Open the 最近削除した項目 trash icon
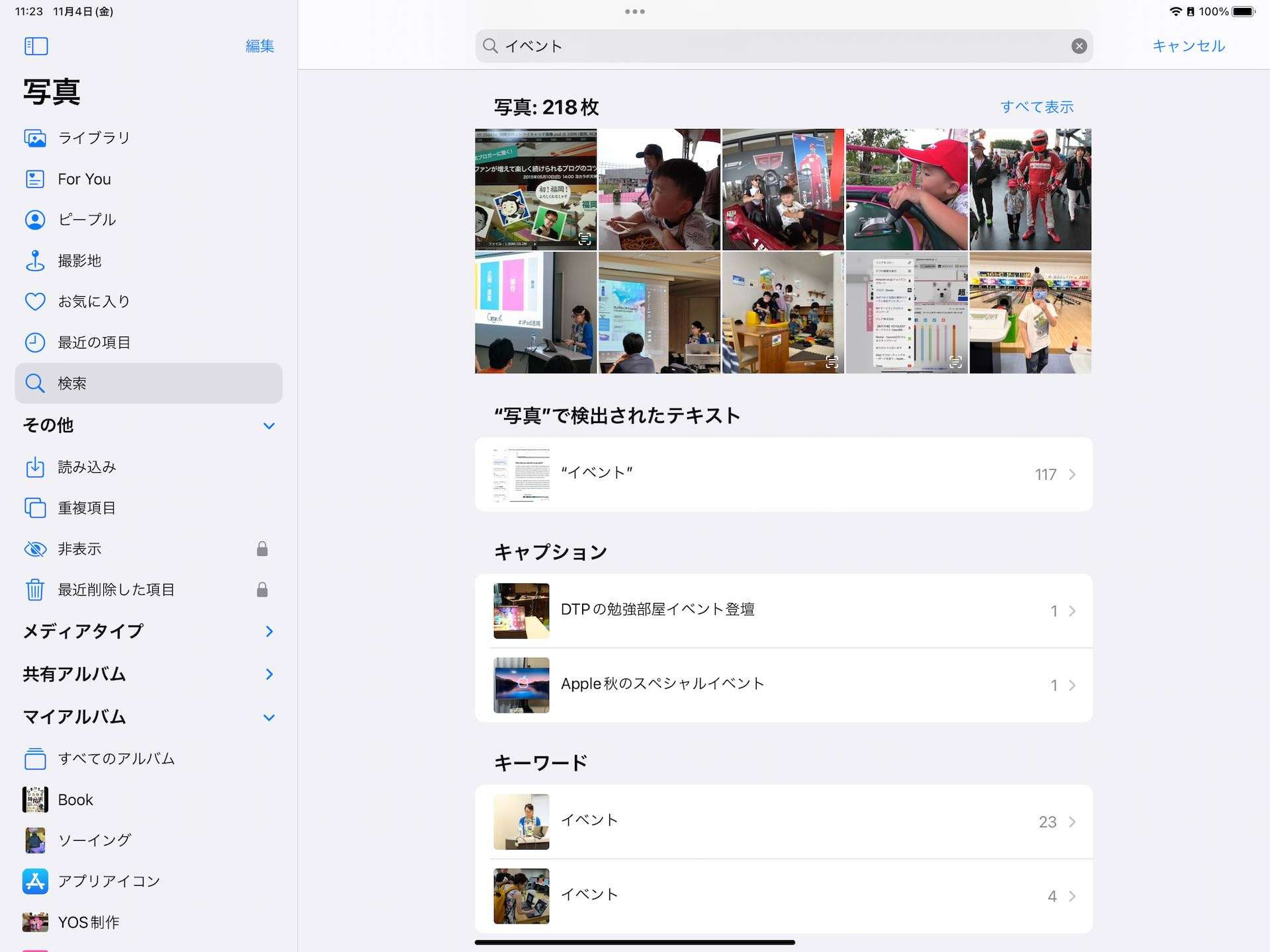1270x952 pixels. pyautogui.click(x=35, y=590)
